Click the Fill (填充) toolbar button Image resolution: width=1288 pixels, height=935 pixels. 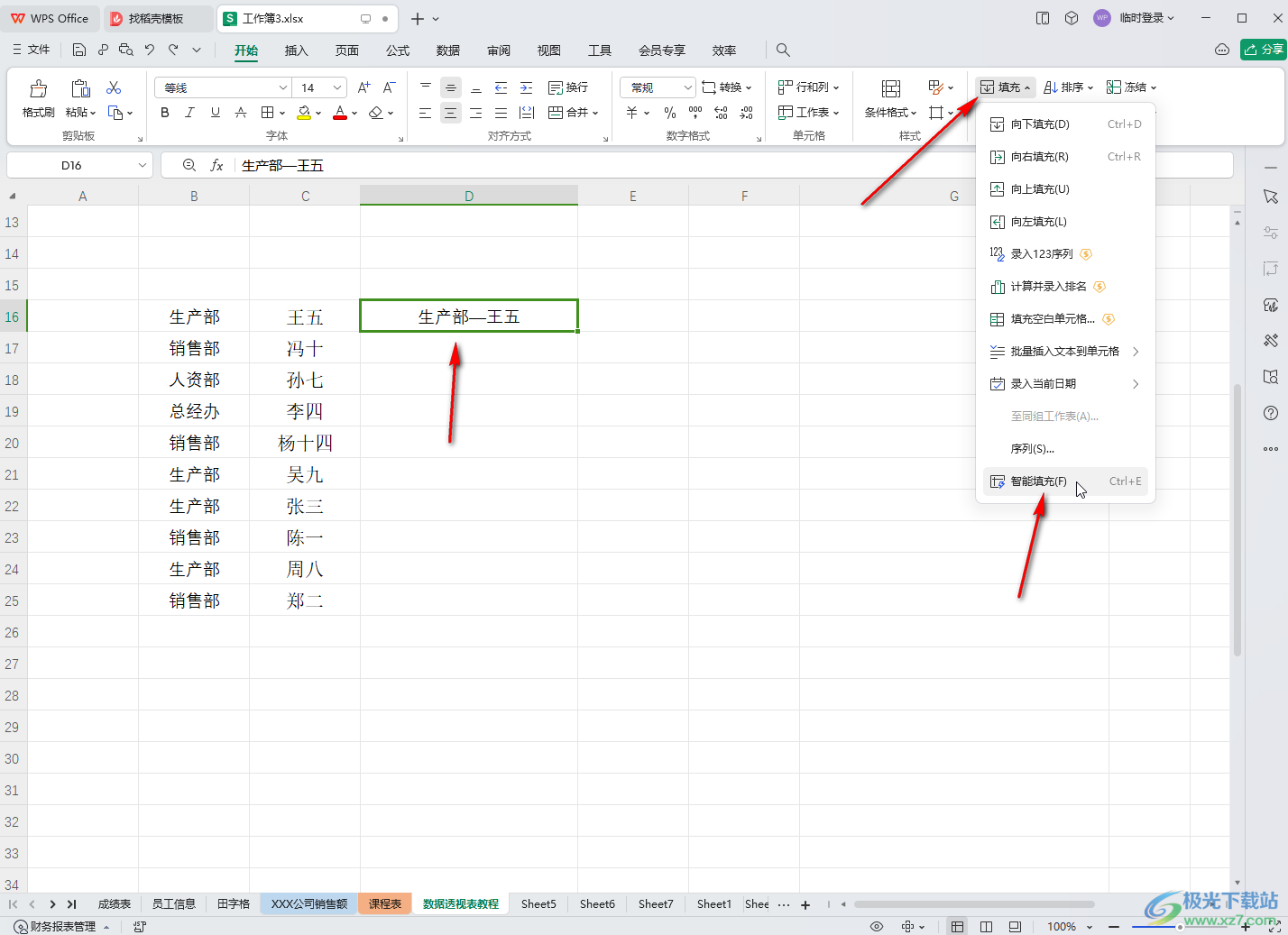pyautogui.click(x=1006, y=87)
